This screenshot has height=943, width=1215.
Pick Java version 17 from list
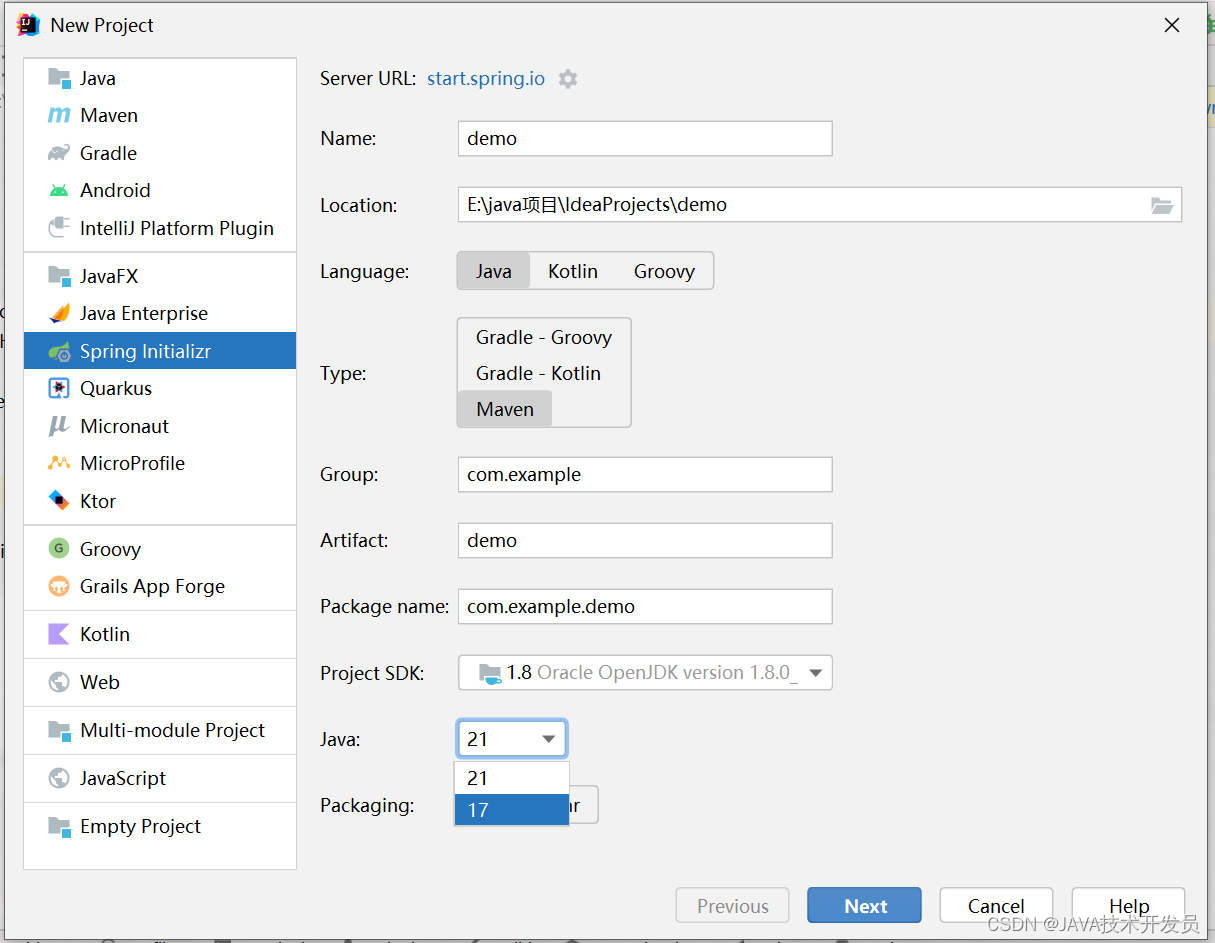[x=511, y=810]
